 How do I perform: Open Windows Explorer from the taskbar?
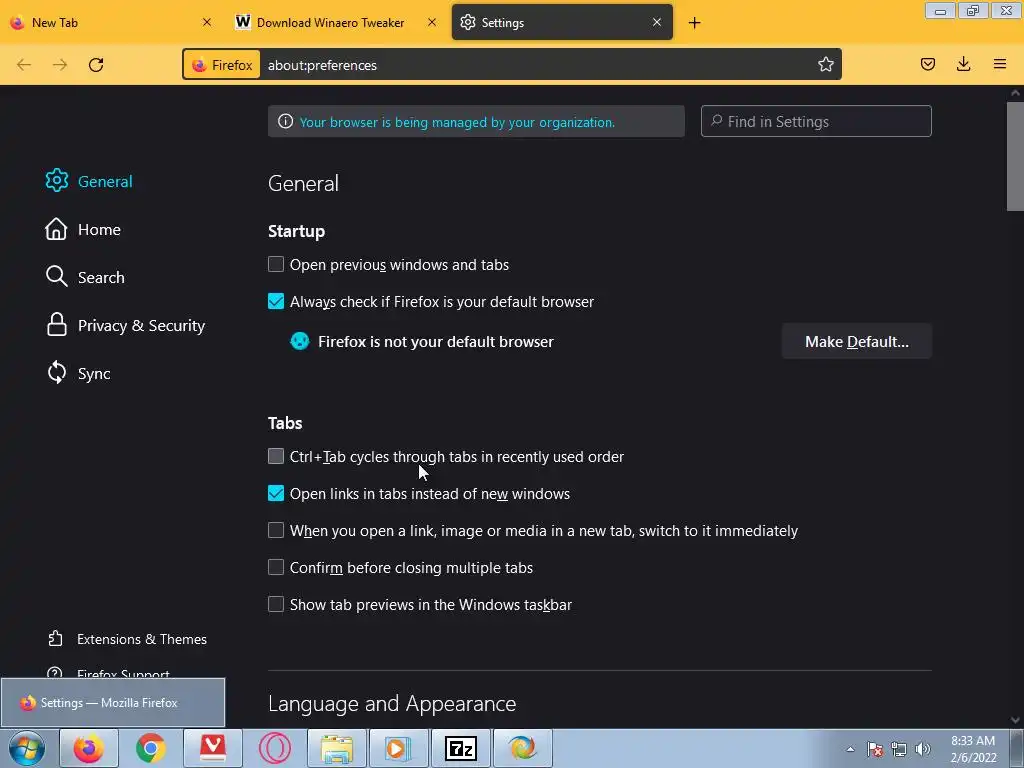tap(337, 748)
